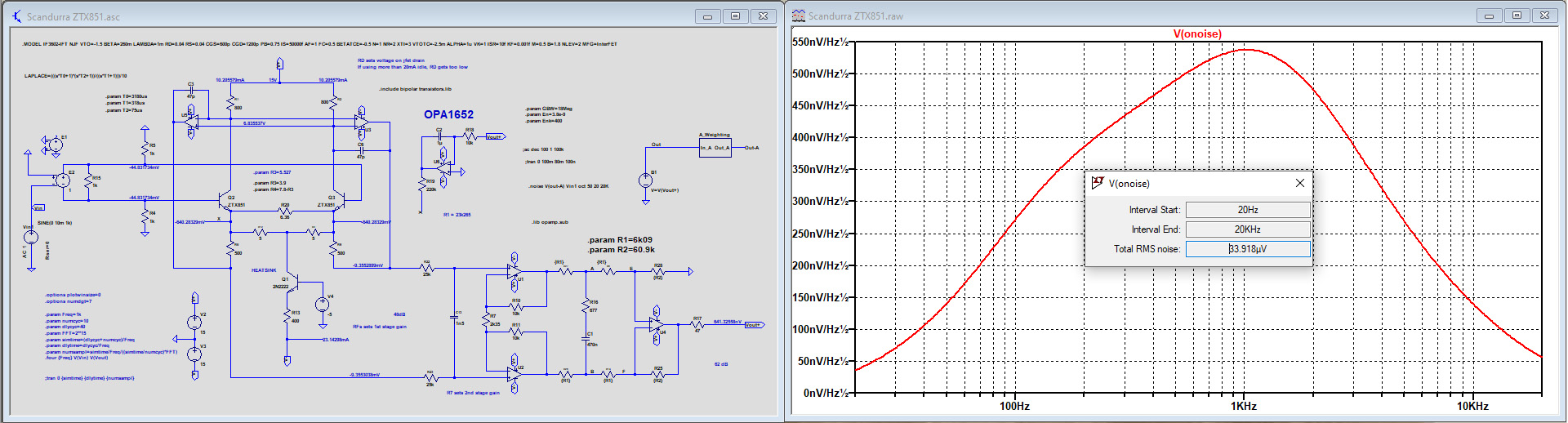Close the V(onoise) noise integration dialog
The image size is (1568, 423).
(x=1299, y=183)
